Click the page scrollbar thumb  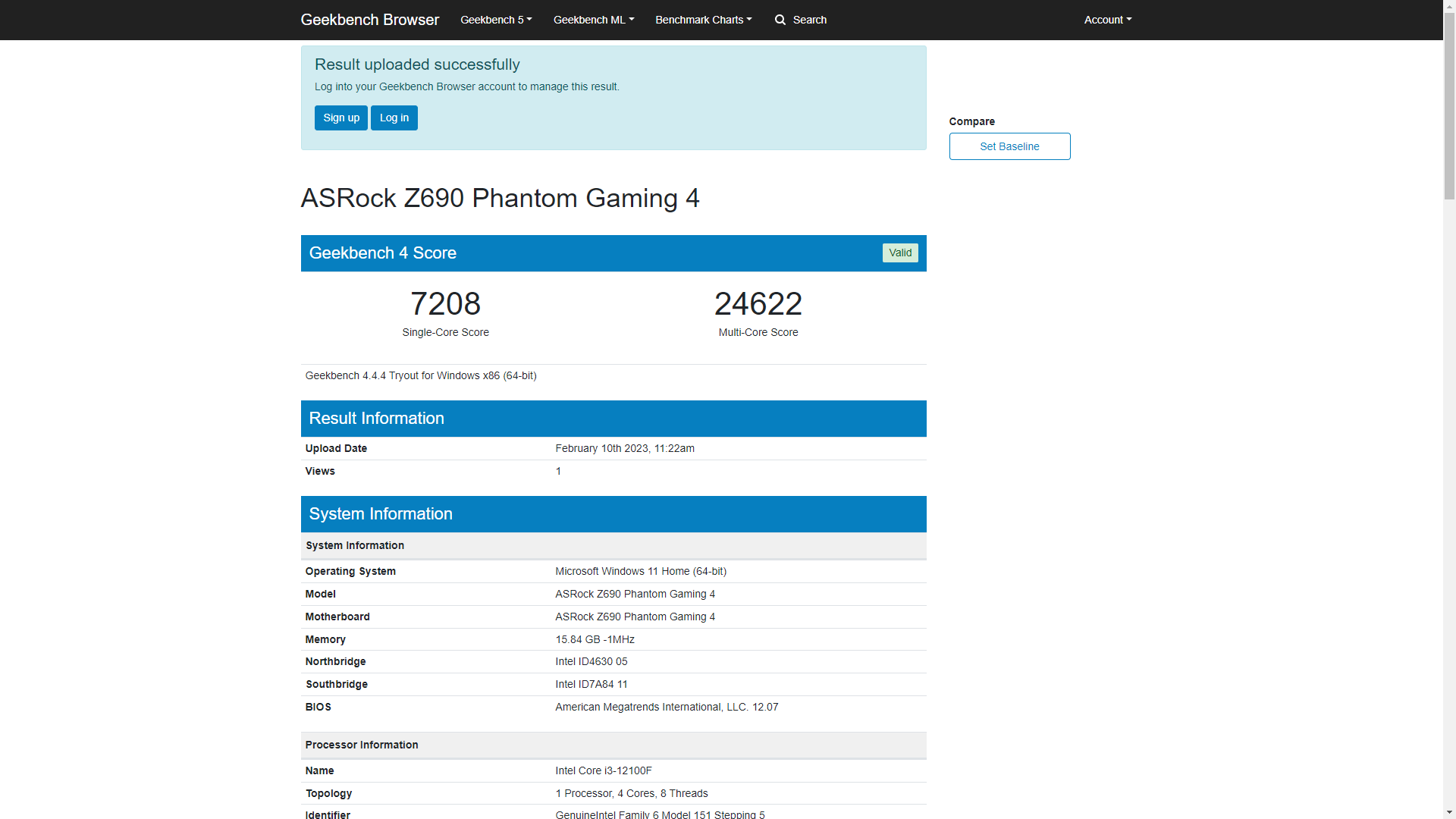(x=1449, y=106)
